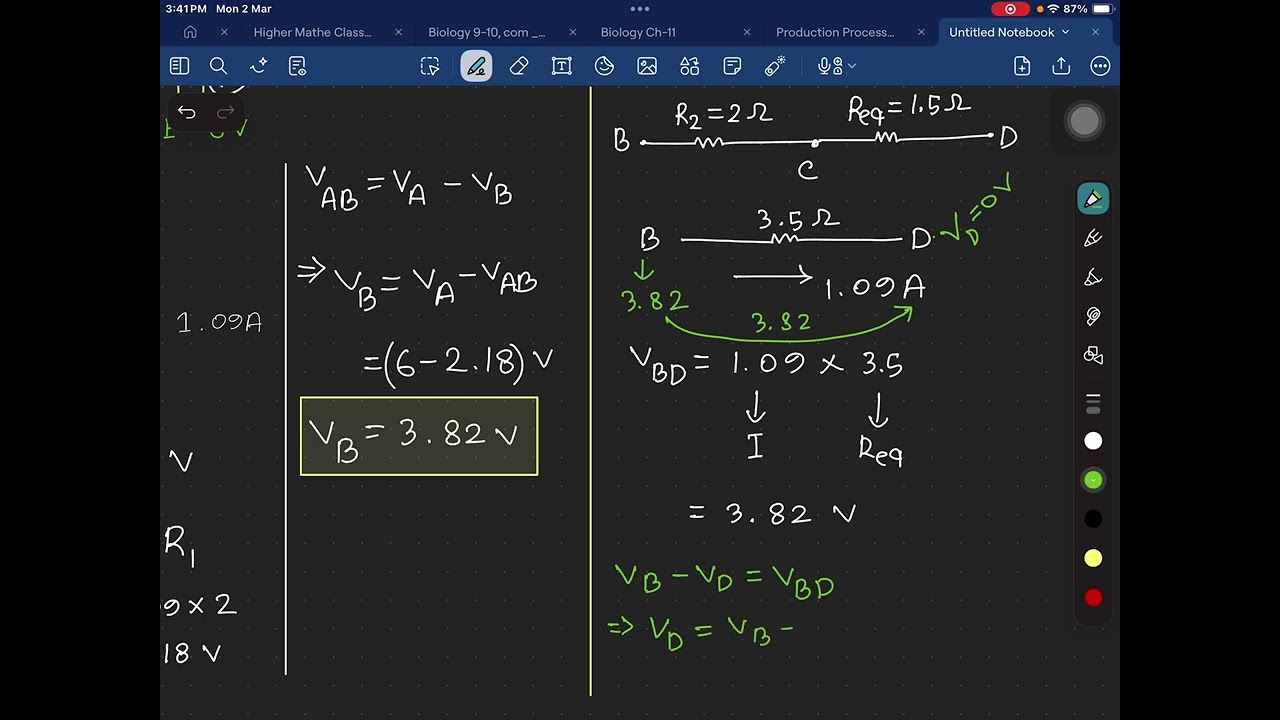Pick the white ink color

pyautogui.click(x=1093, y=441)
